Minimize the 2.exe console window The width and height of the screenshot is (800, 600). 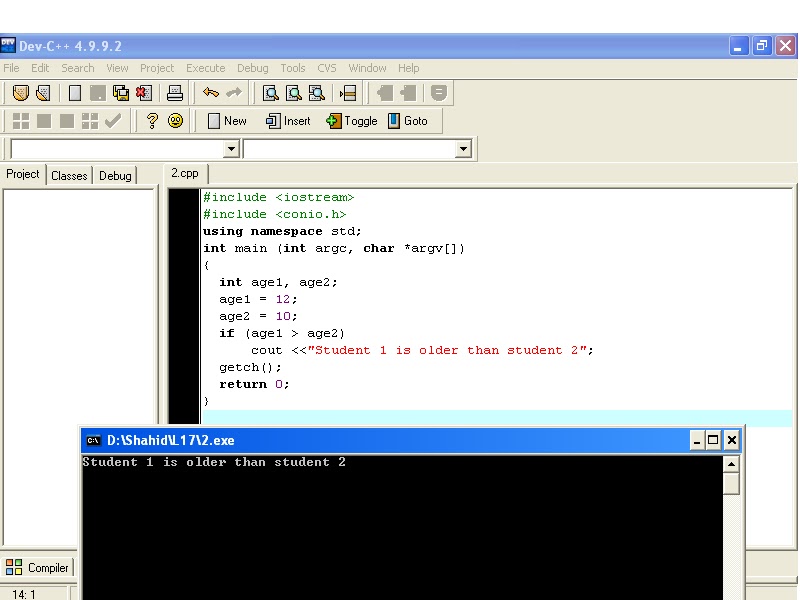click(697, 440)
